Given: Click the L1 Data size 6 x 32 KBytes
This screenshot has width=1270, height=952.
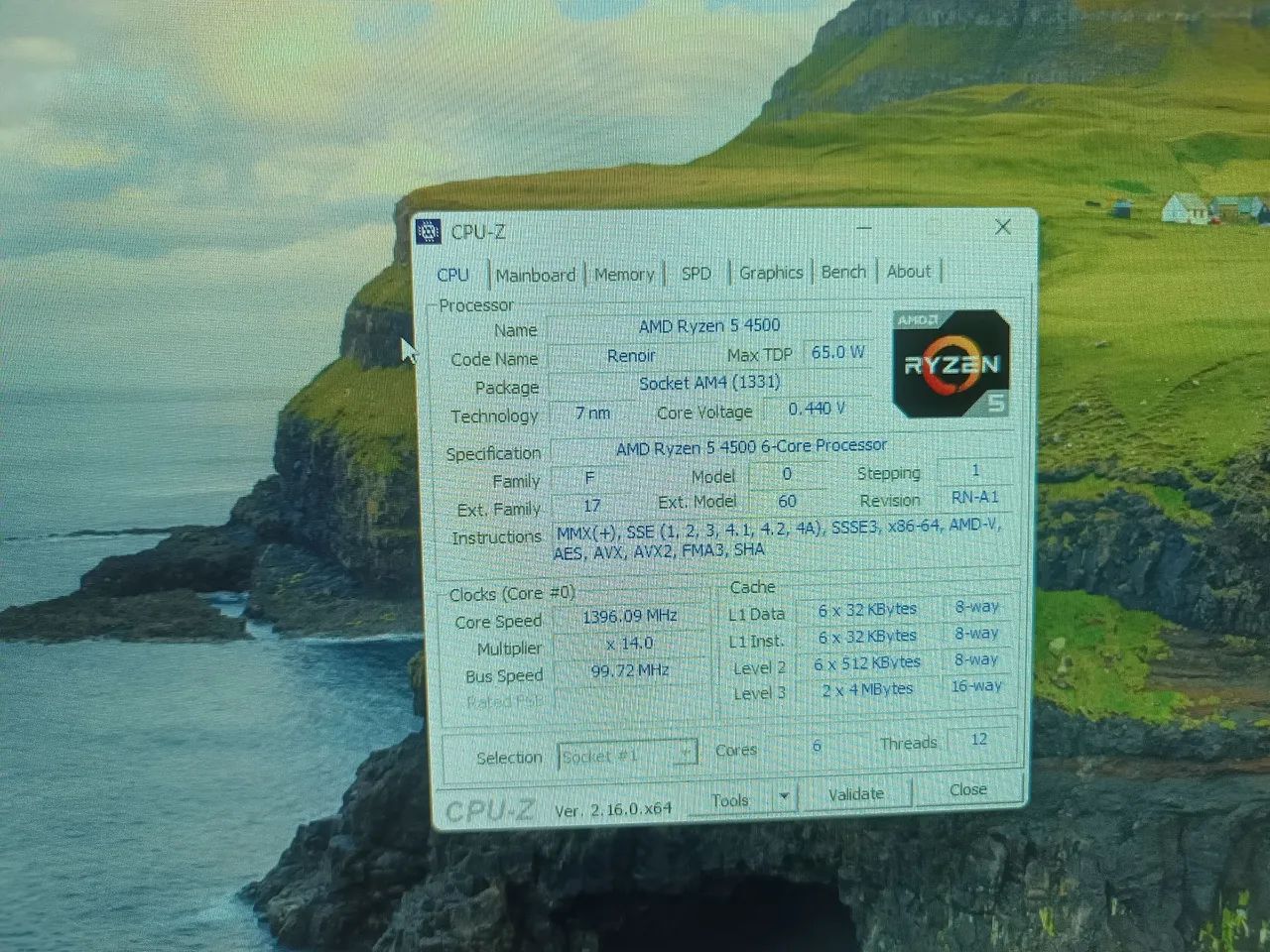Looking at the screenshot, I should (x=867, y=609).
